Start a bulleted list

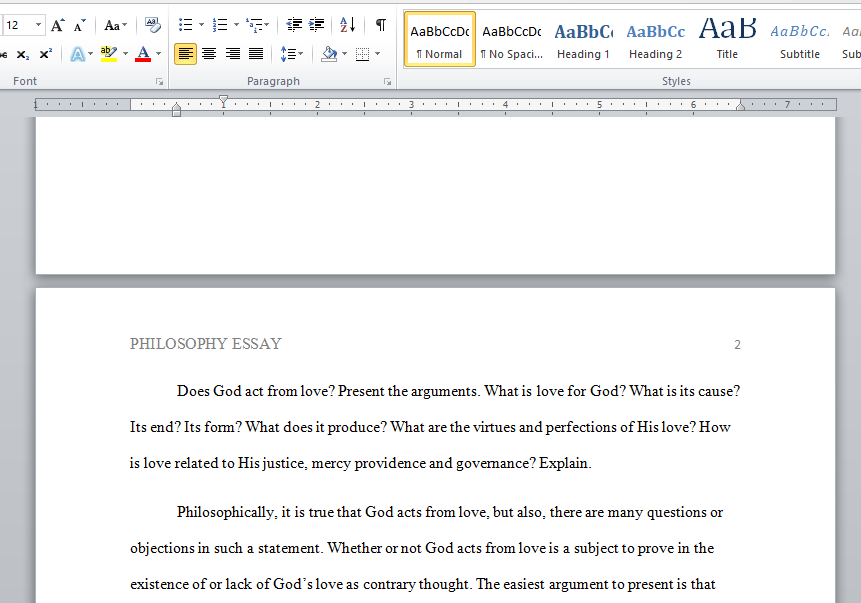(186, 25)
